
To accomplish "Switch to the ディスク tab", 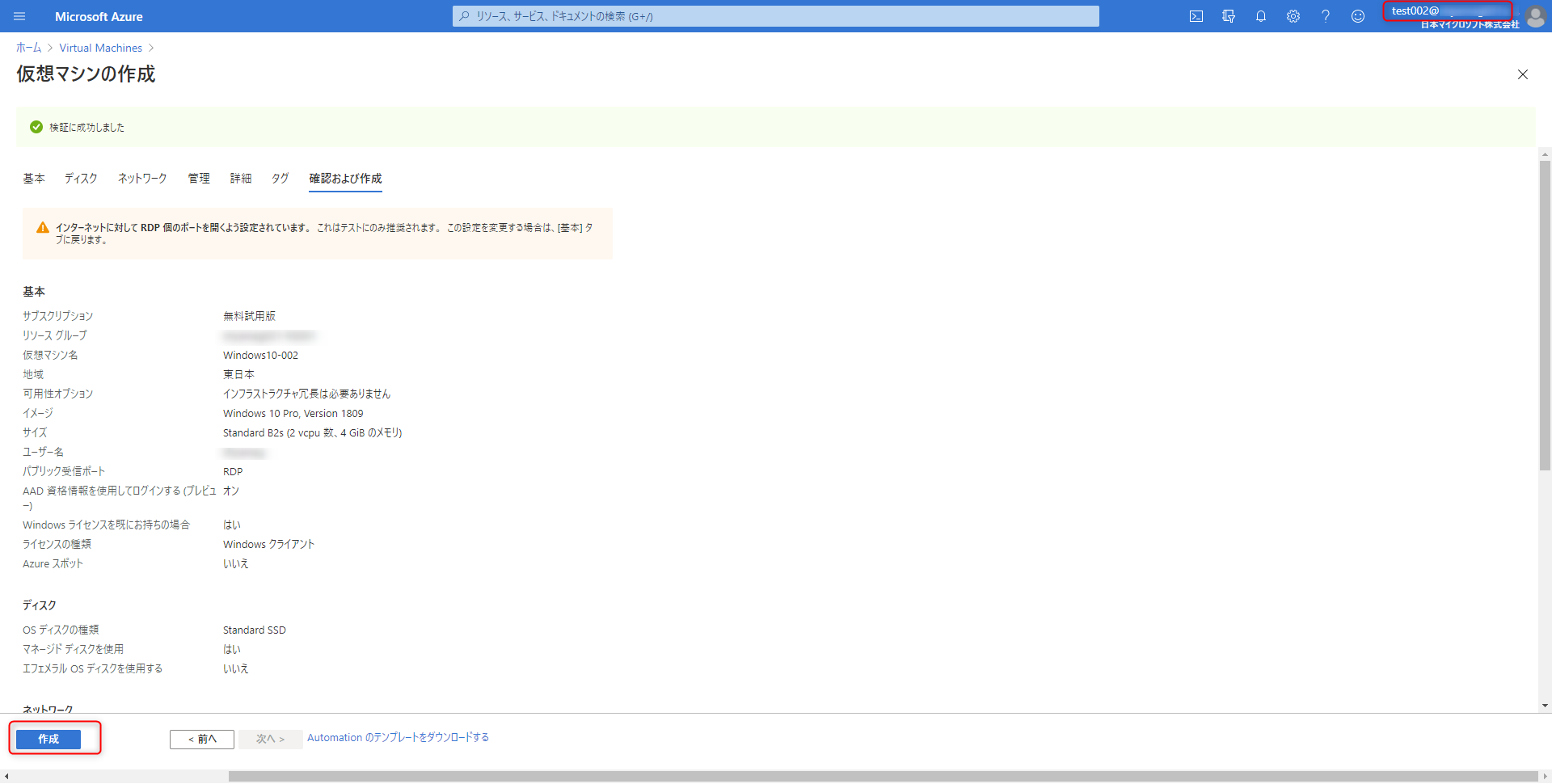I will click(x=81, y=179).
